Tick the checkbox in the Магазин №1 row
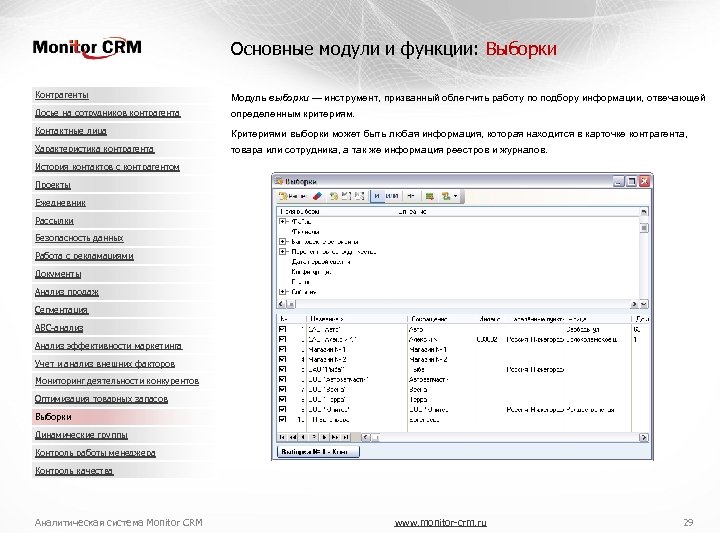This screenshot has height=540, width=720. click(282, 349)
